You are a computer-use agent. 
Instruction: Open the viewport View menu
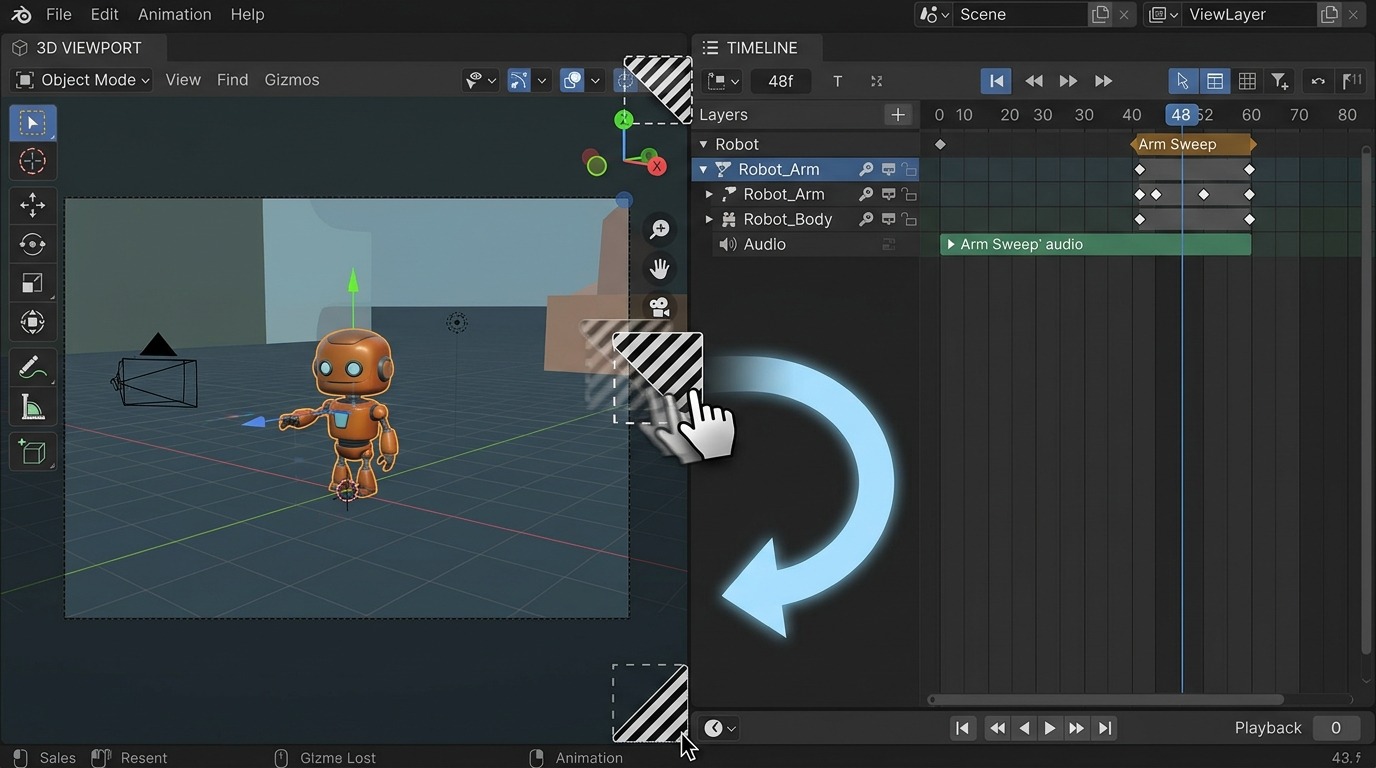(183, 80)
